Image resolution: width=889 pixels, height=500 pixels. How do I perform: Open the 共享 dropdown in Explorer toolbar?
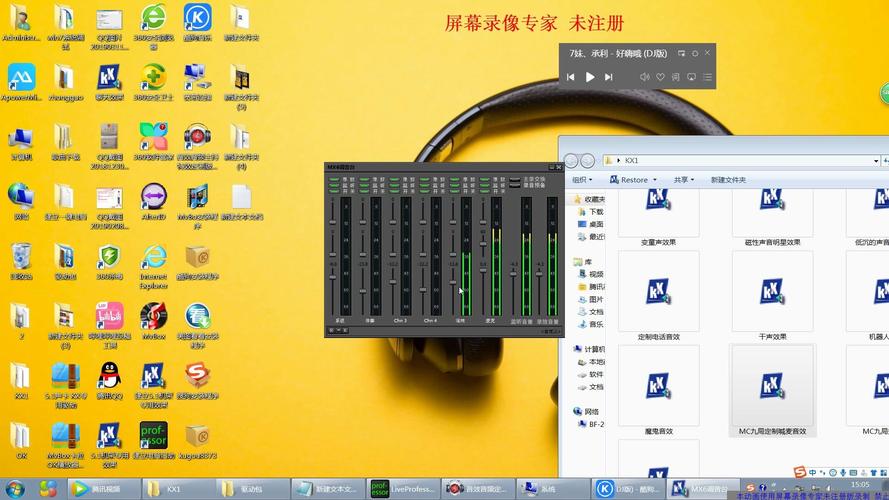tap(684, 180)
